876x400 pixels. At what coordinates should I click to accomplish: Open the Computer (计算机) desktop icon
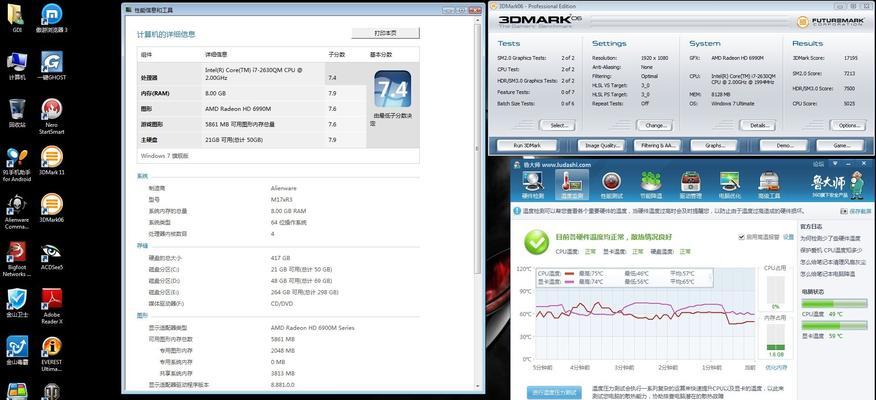[x=17, y=65]
